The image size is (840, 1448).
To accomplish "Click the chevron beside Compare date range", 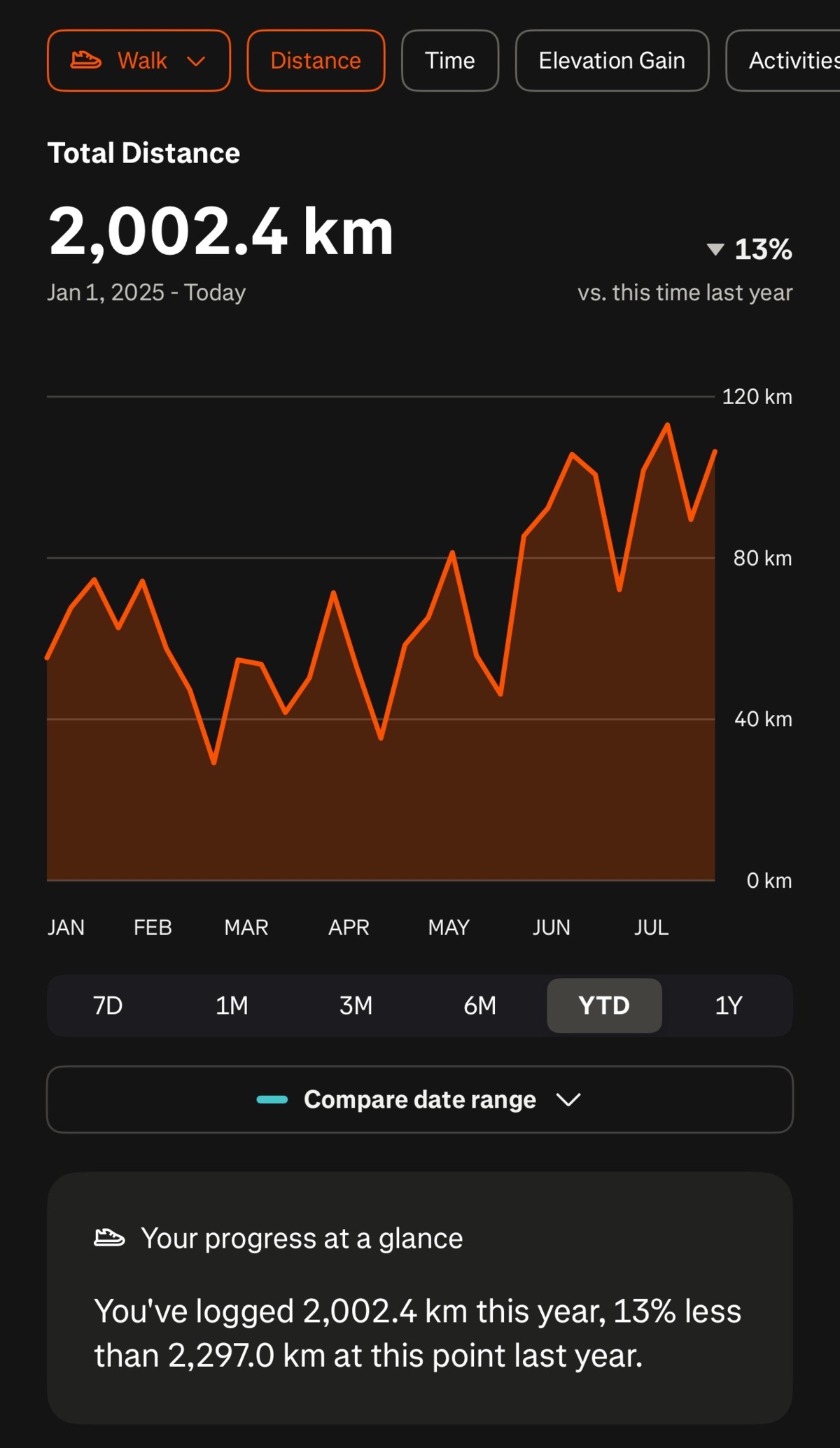I will [568, 1100].
